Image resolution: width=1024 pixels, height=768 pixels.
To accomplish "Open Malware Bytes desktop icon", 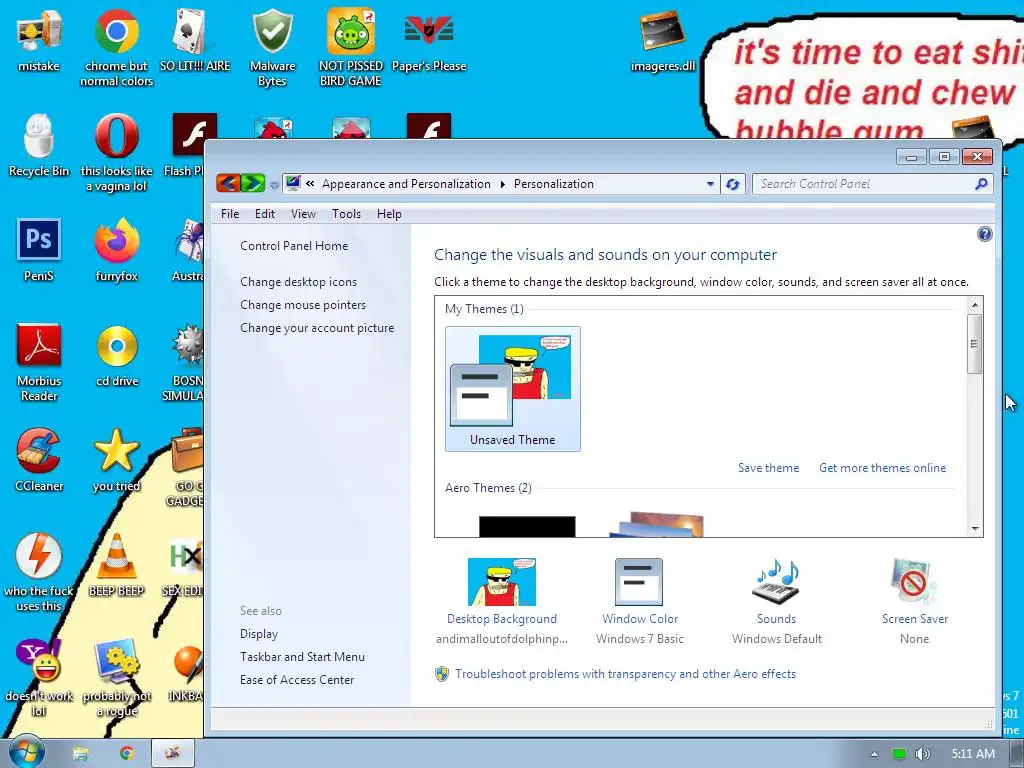I will click(272, 47).
